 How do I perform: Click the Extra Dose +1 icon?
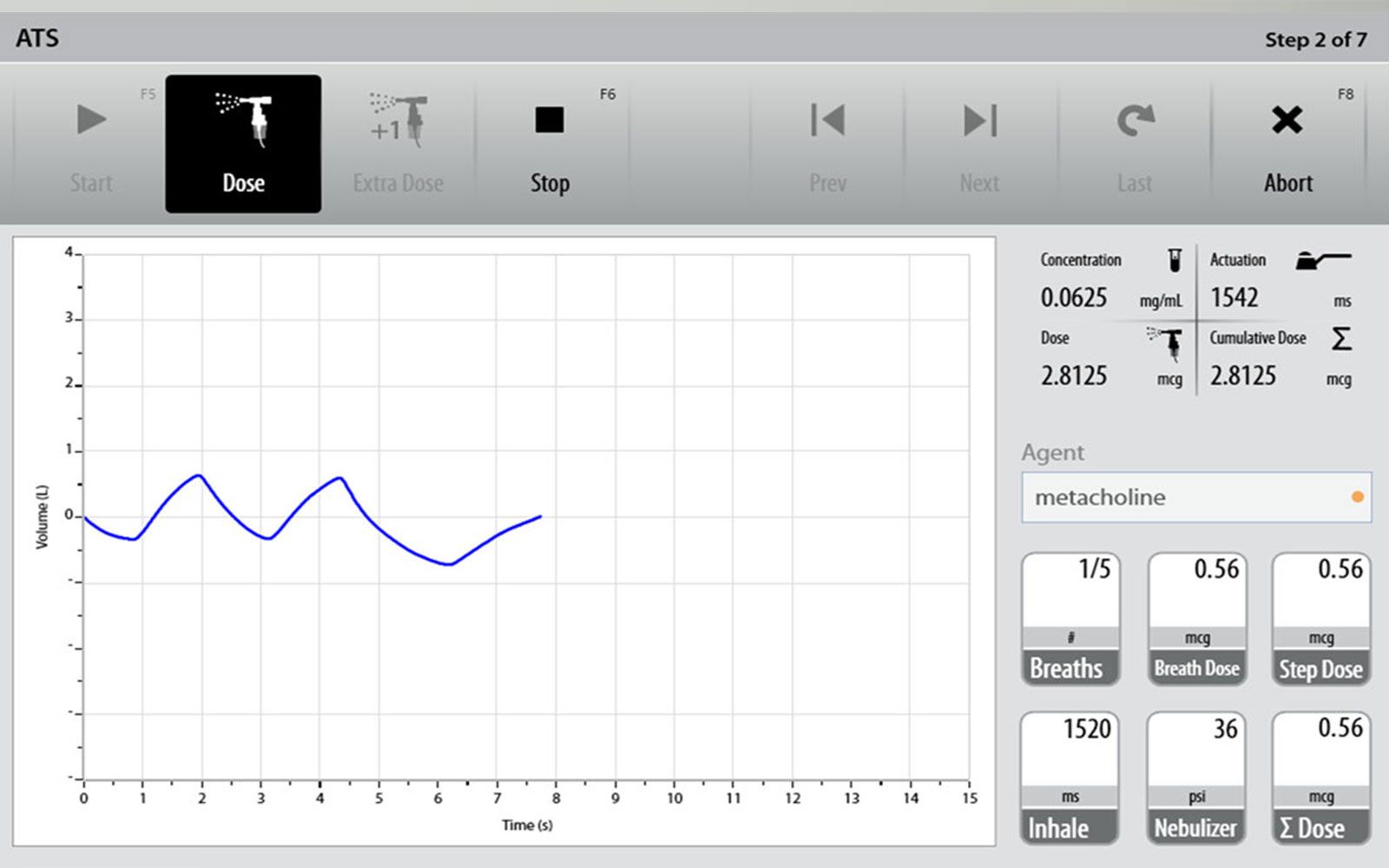click(x=398, y=121)
